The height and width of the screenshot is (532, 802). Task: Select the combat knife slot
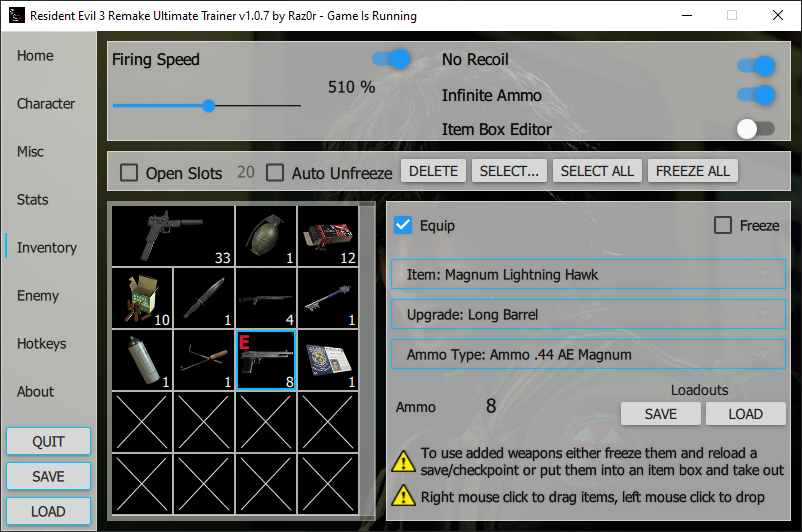204,297
